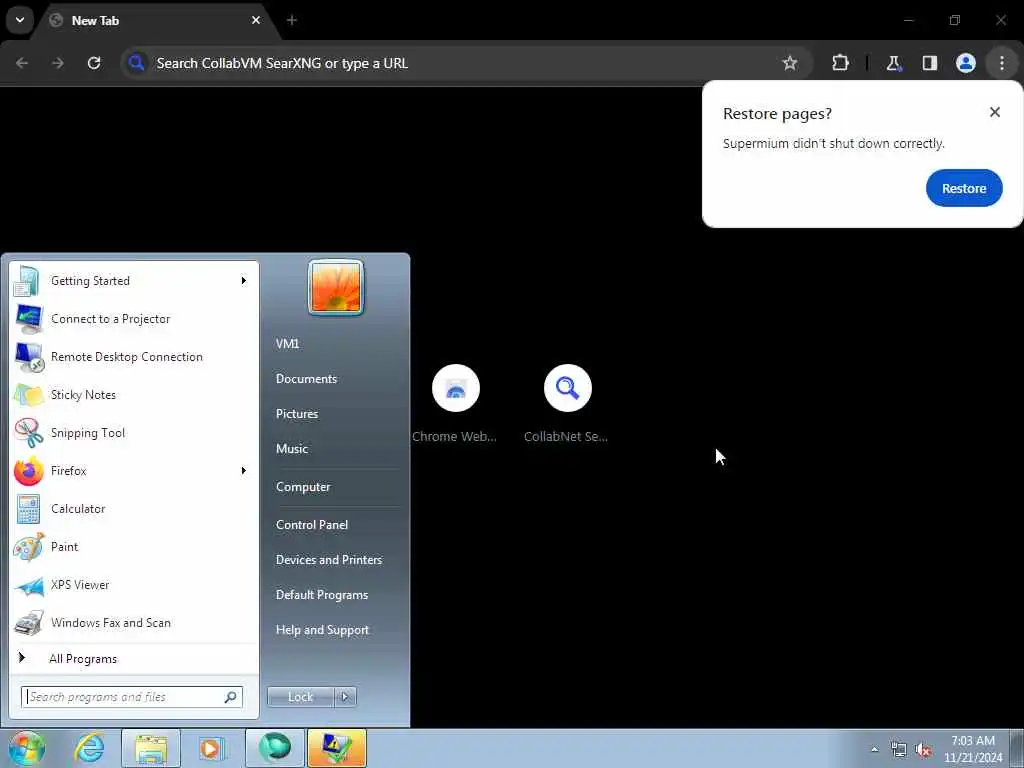The image size is (1024, 768).
Task: Open Sticky Notes
Action: (x=135, y=394)
